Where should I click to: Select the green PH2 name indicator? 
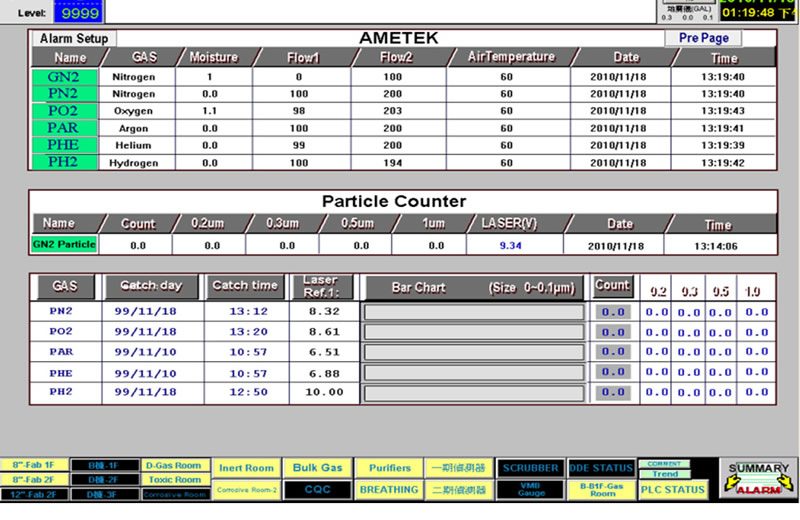coord(64,162)
